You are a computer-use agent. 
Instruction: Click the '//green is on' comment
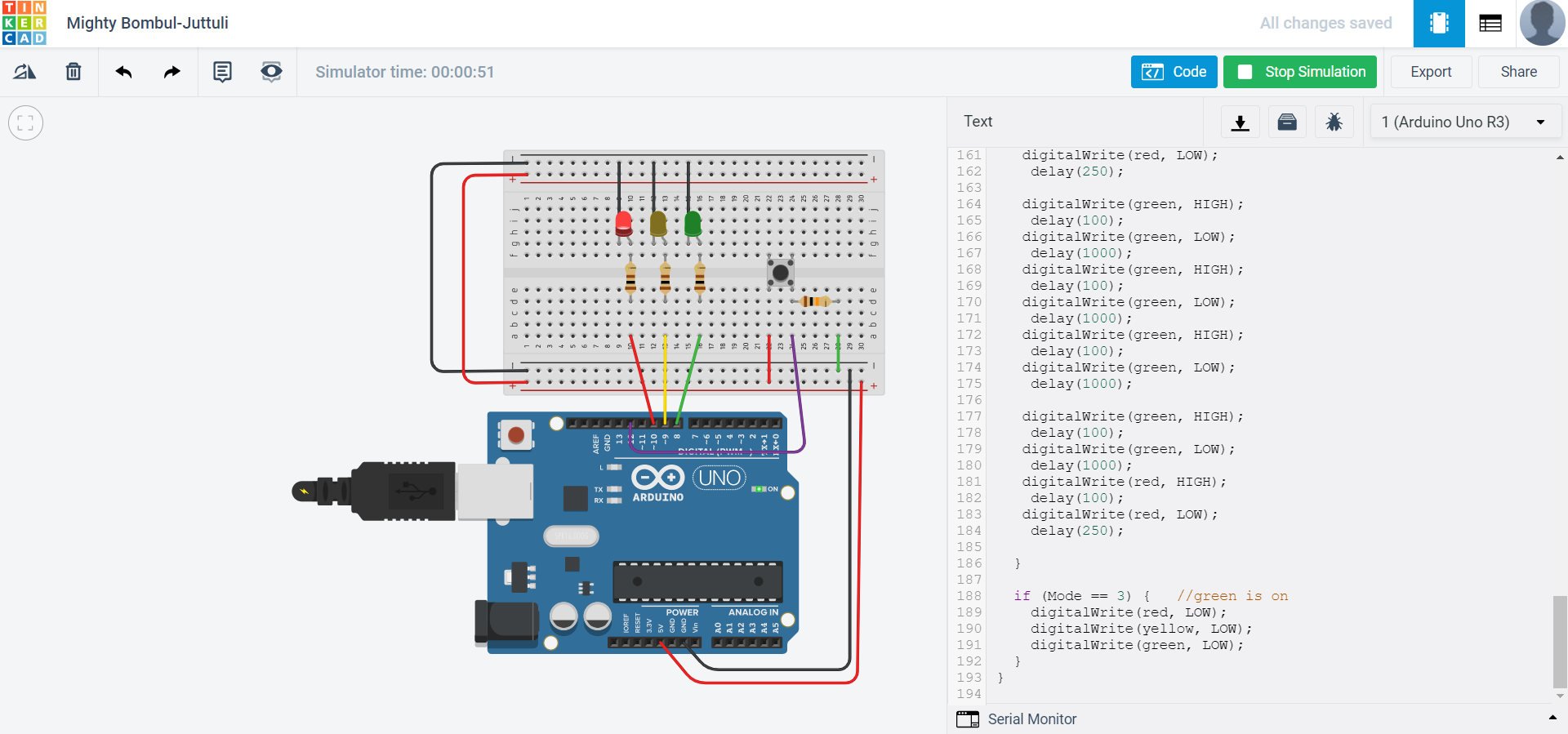point(1232,596)
